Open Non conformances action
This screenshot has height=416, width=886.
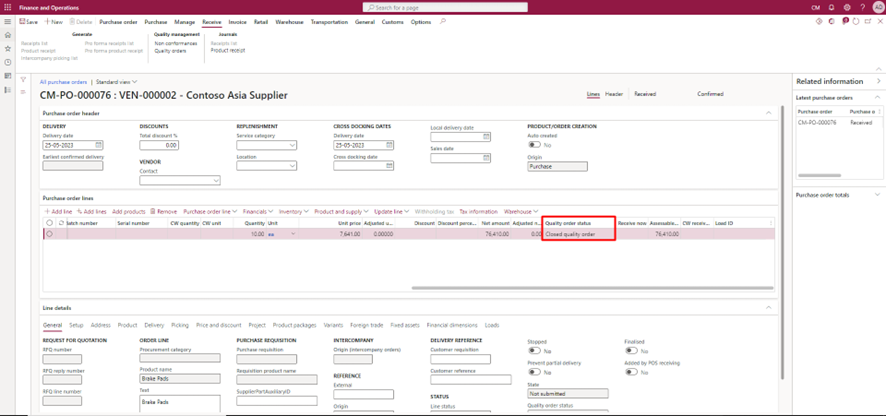coord(176,43)
